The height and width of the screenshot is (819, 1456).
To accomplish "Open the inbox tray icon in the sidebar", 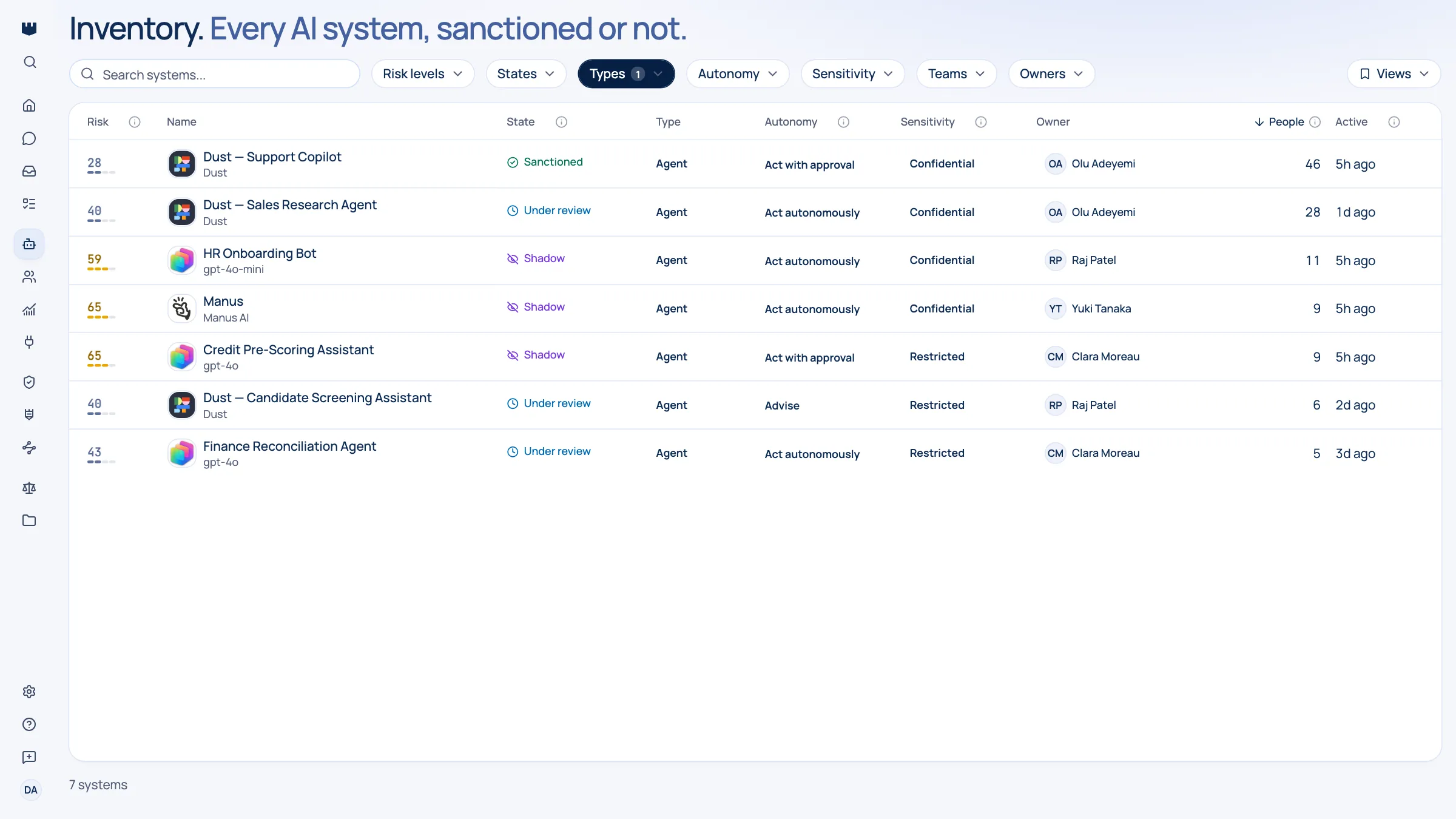I will 29,171.
